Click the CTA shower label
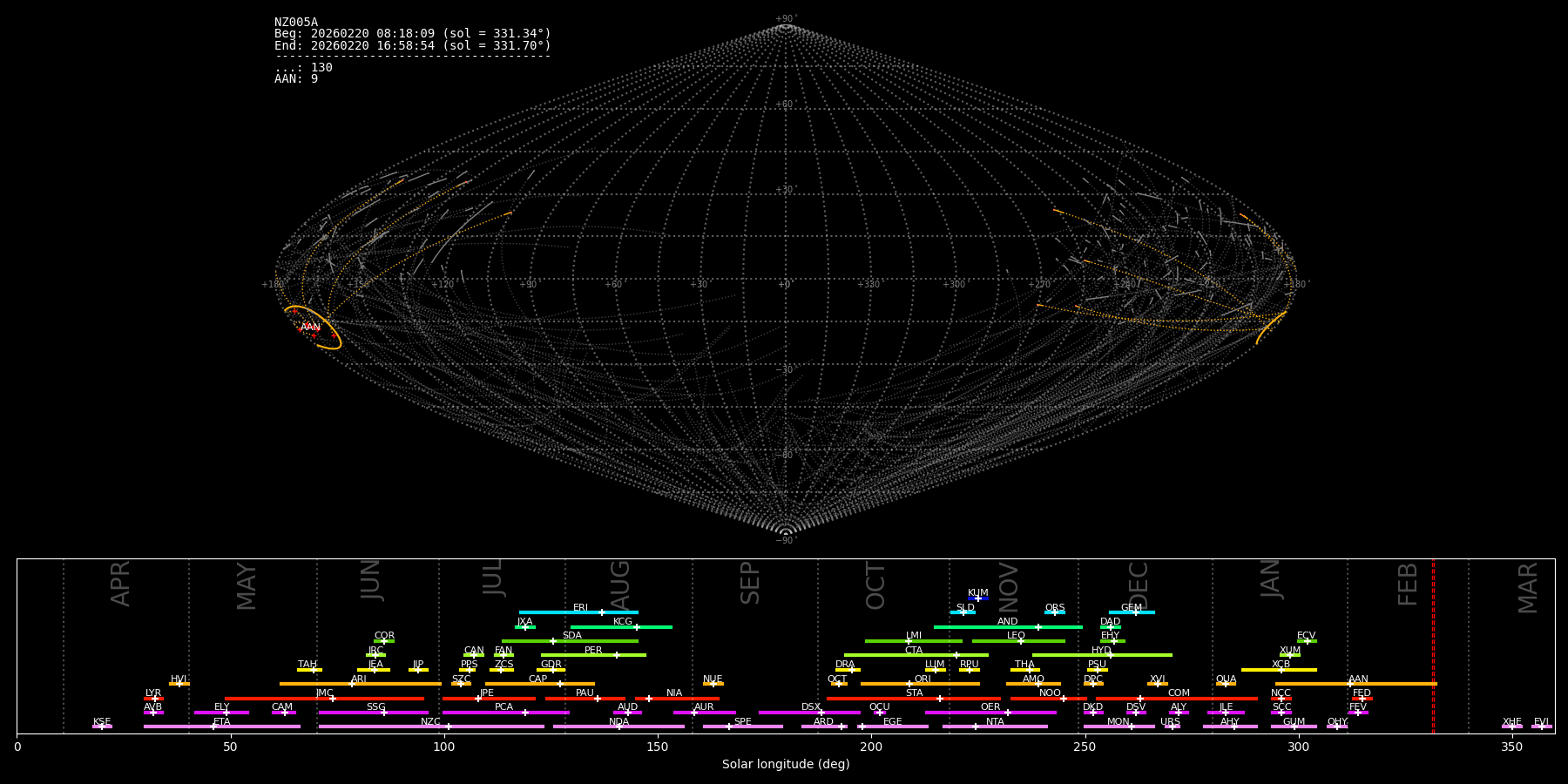The width and height of the screenshot is (1568, 784). click(914, 651)
